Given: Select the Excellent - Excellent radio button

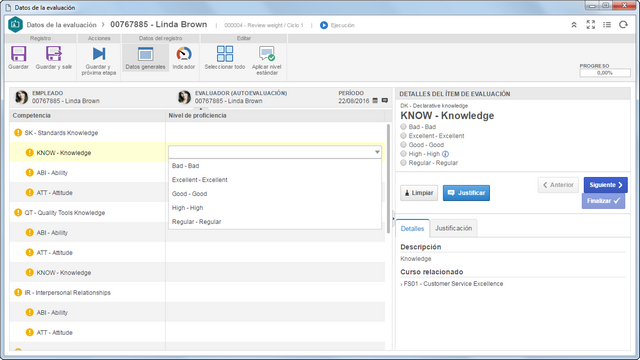Looking at the screenshot, I should point(403,136).
